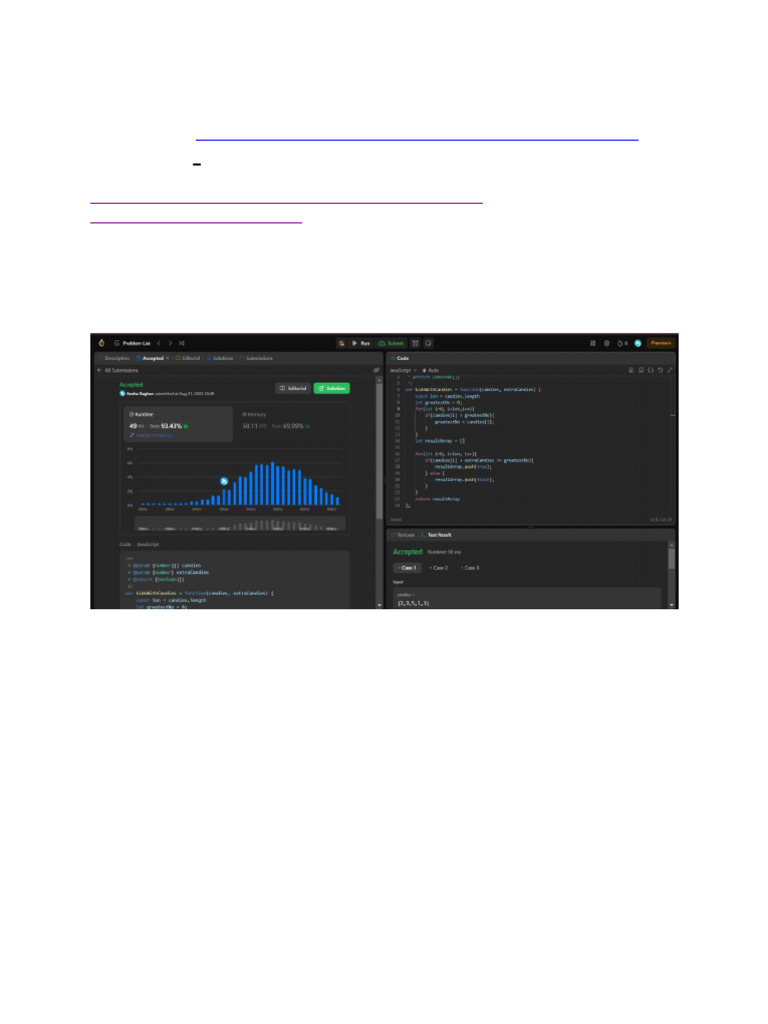Select the Test Result tab
The height and width of the screenshot is (1024, 768).
point(436,535)
